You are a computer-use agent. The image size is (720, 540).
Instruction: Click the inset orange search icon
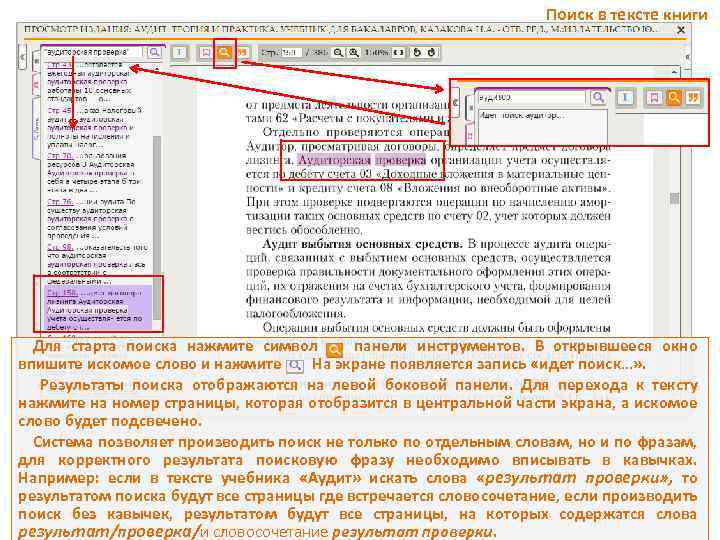click(x=674, y=97)
